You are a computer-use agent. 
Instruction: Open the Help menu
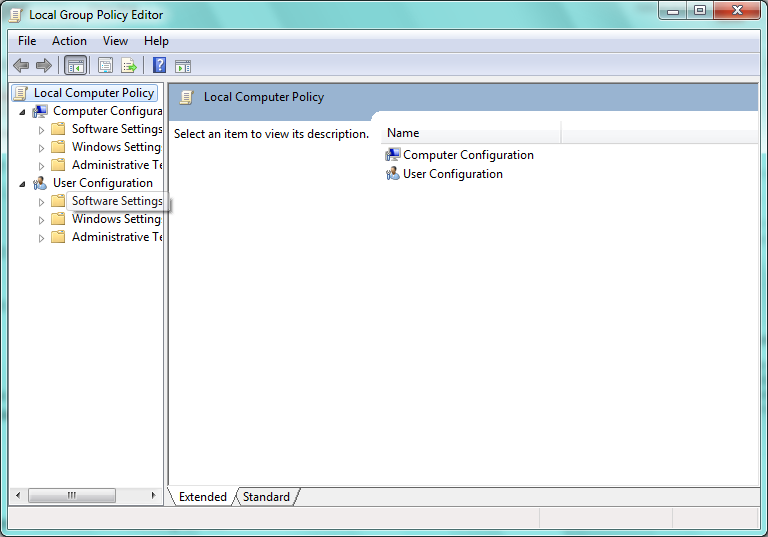click(x=156, y=41)
